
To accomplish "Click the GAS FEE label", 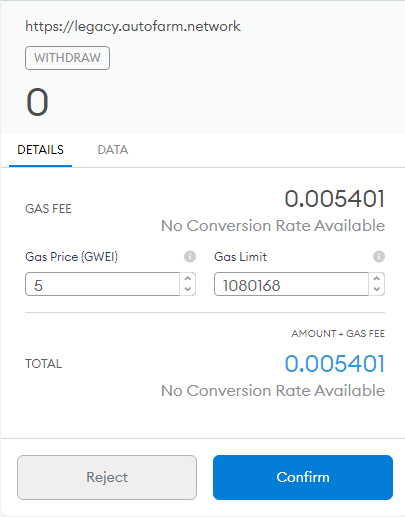I will [48, 209].
